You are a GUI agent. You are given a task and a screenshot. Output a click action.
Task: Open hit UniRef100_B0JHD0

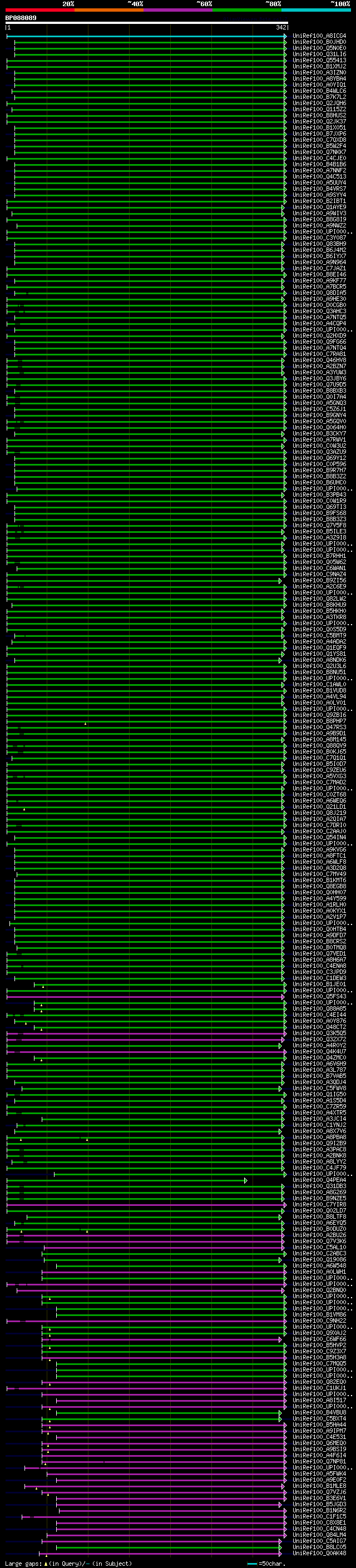click(319, 42)
